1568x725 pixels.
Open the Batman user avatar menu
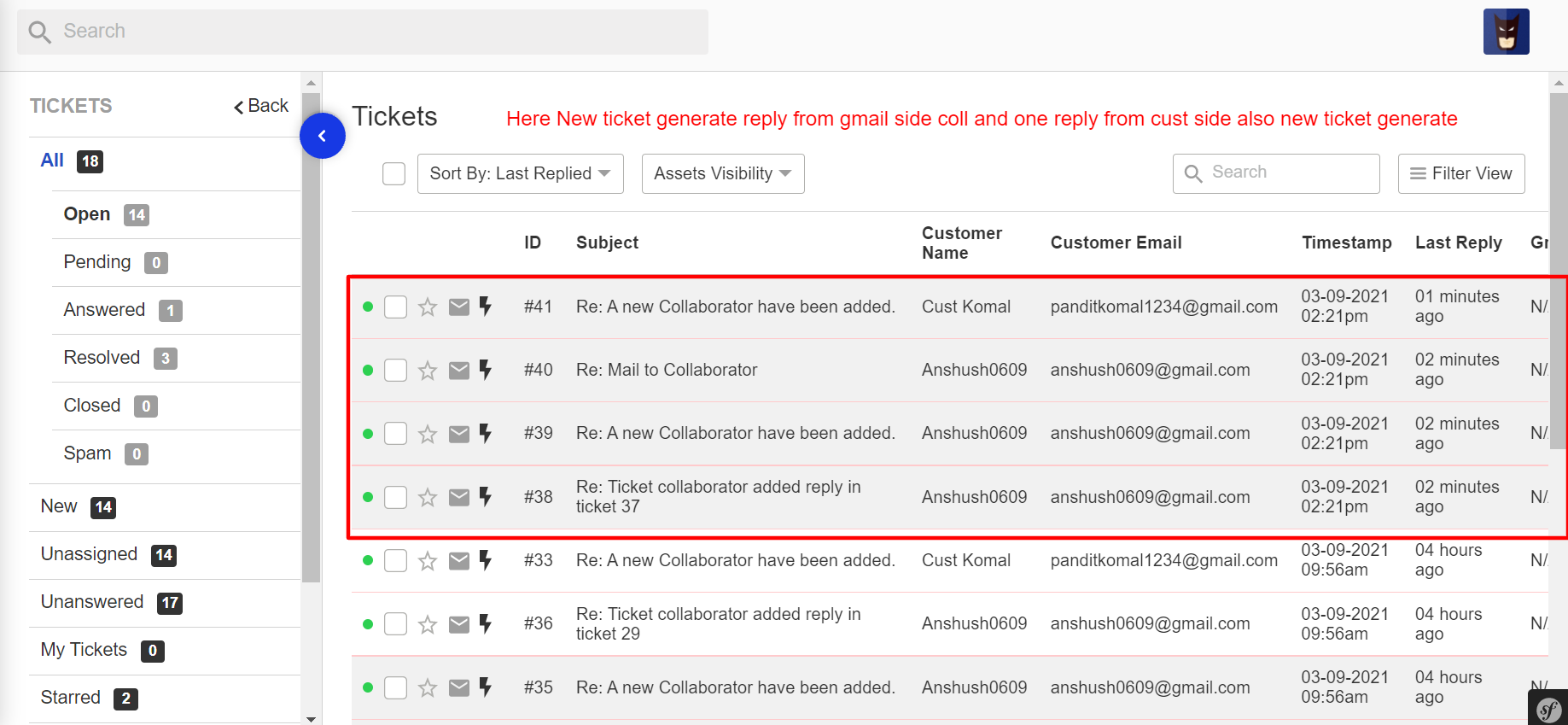coord(1506,32)
